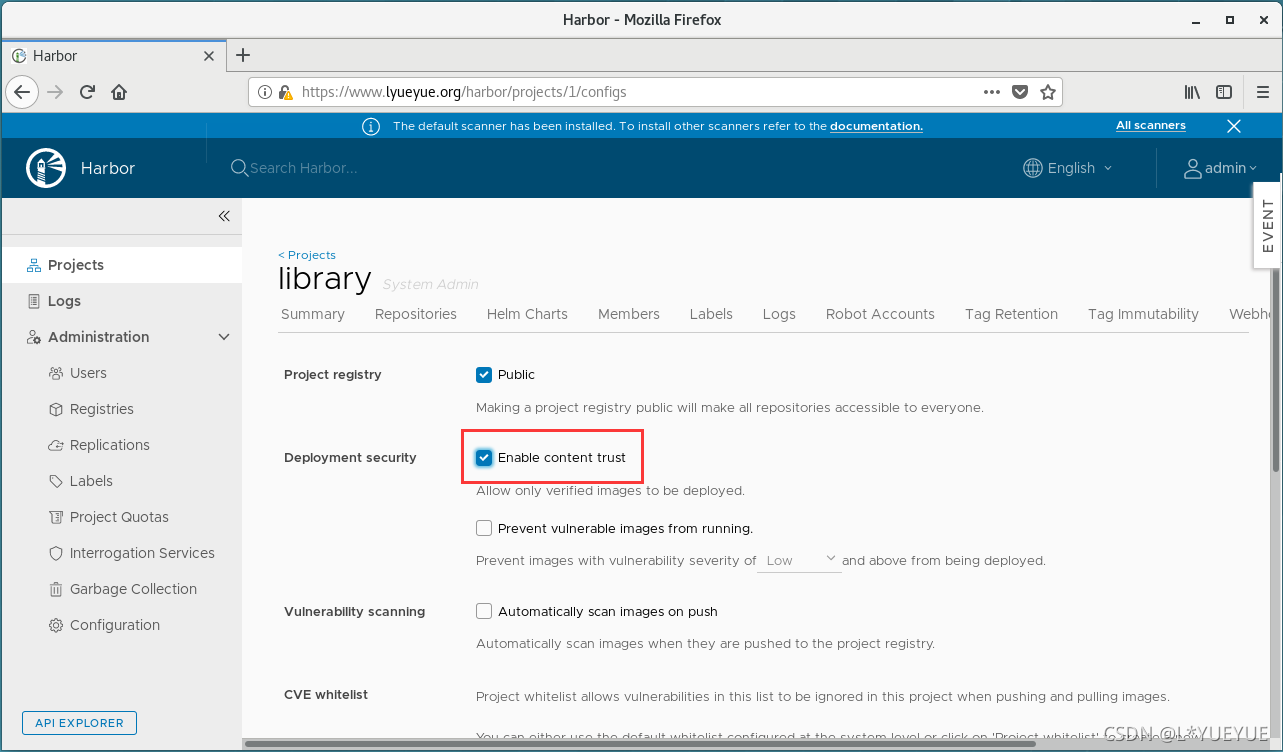1283x752 pixels.
Task: Switch to the Tag Retention tab
Action: tap(1011, 314)
